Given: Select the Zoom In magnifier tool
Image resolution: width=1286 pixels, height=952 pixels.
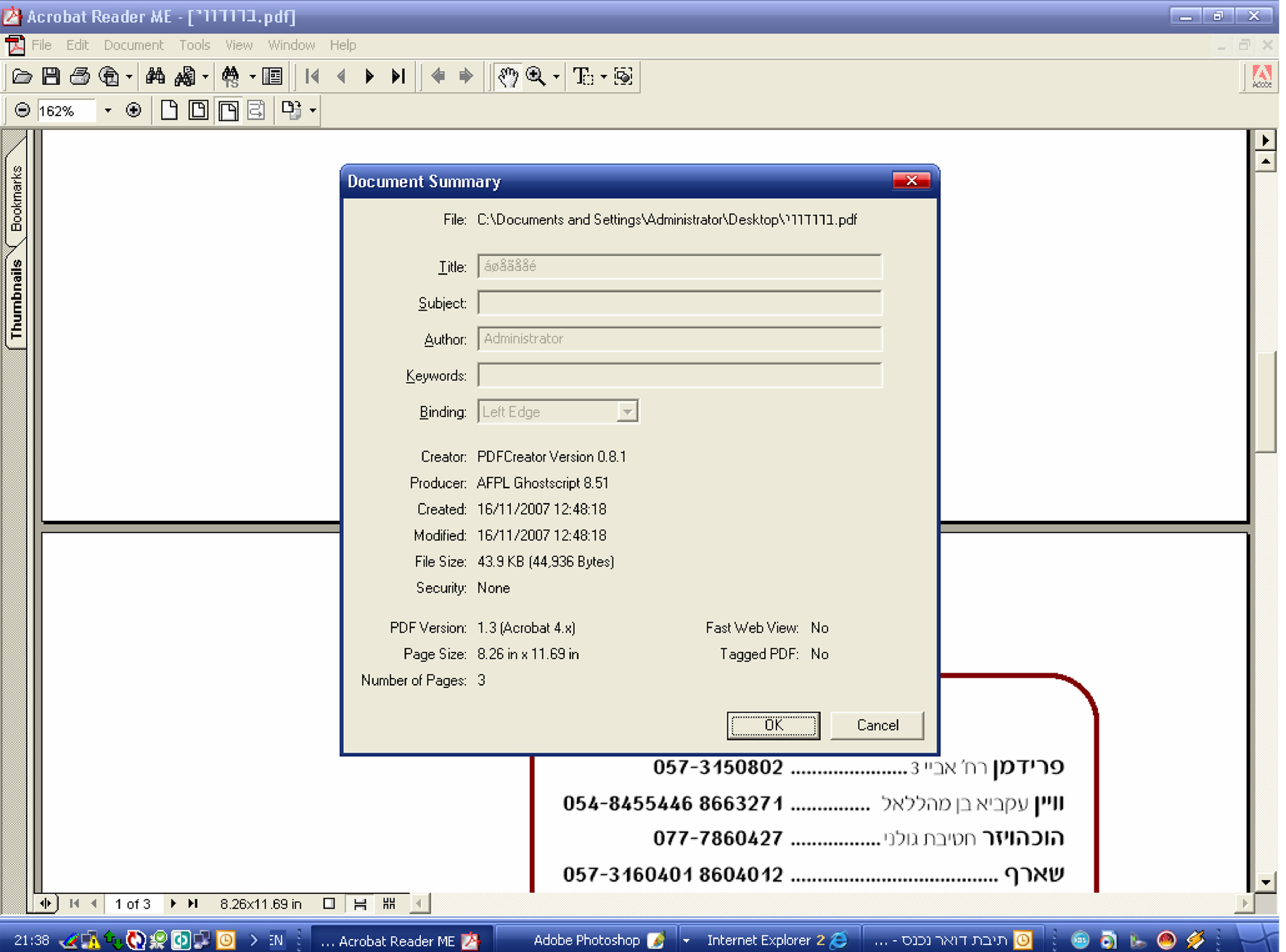Looking at the screenshot, I should [536, 76].
